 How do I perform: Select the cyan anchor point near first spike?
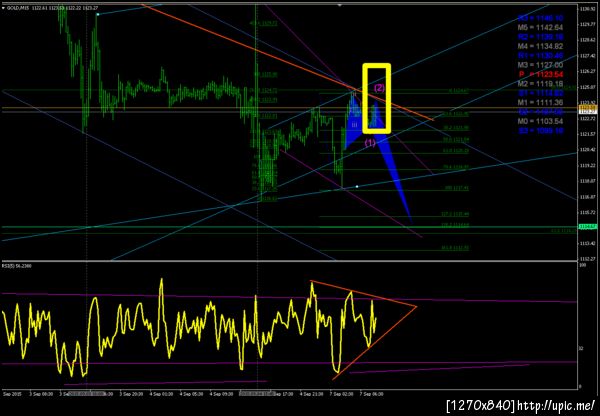(98, 14)
